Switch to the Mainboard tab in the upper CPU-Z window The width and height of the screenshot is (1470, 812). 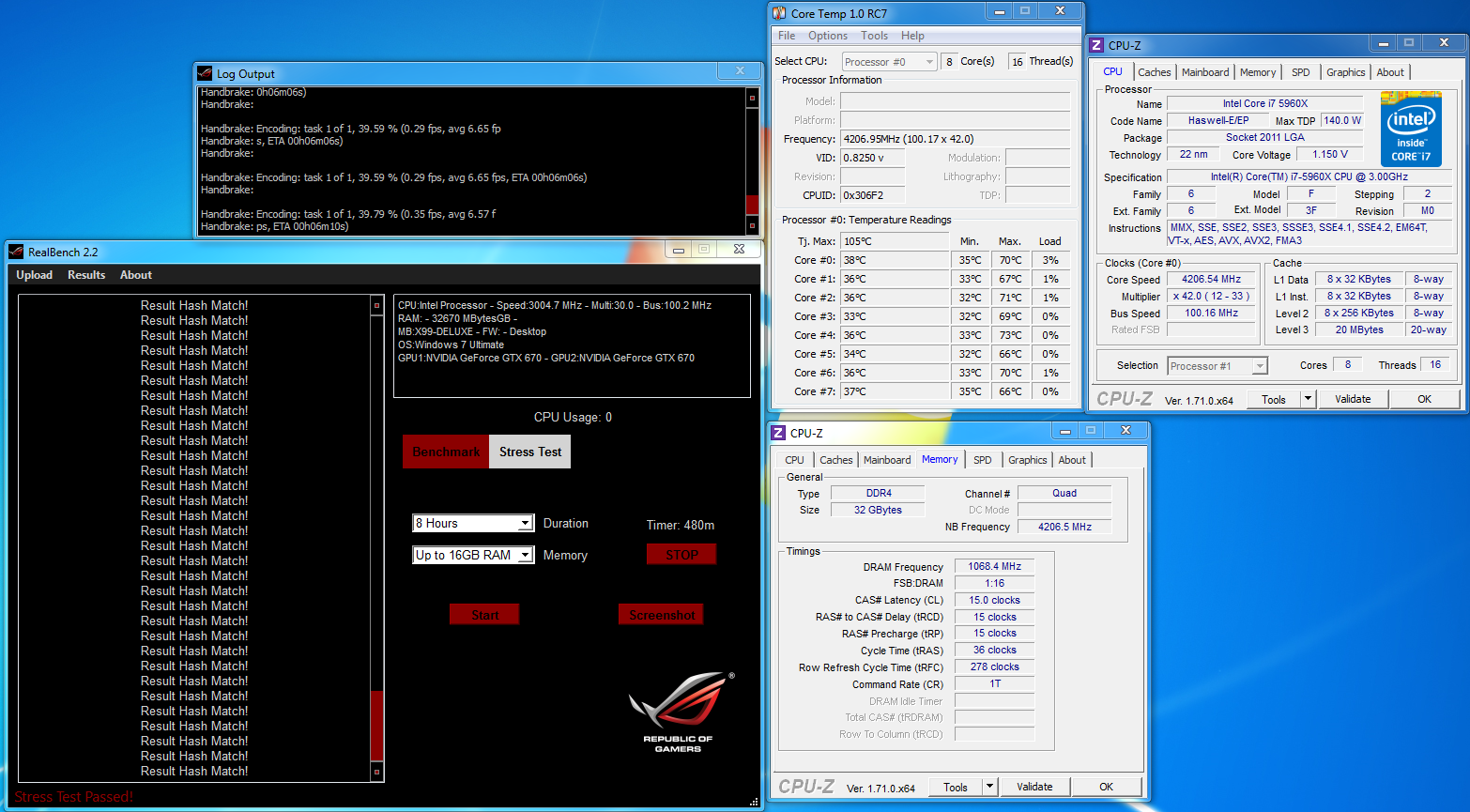click(x=1205, y=72)
